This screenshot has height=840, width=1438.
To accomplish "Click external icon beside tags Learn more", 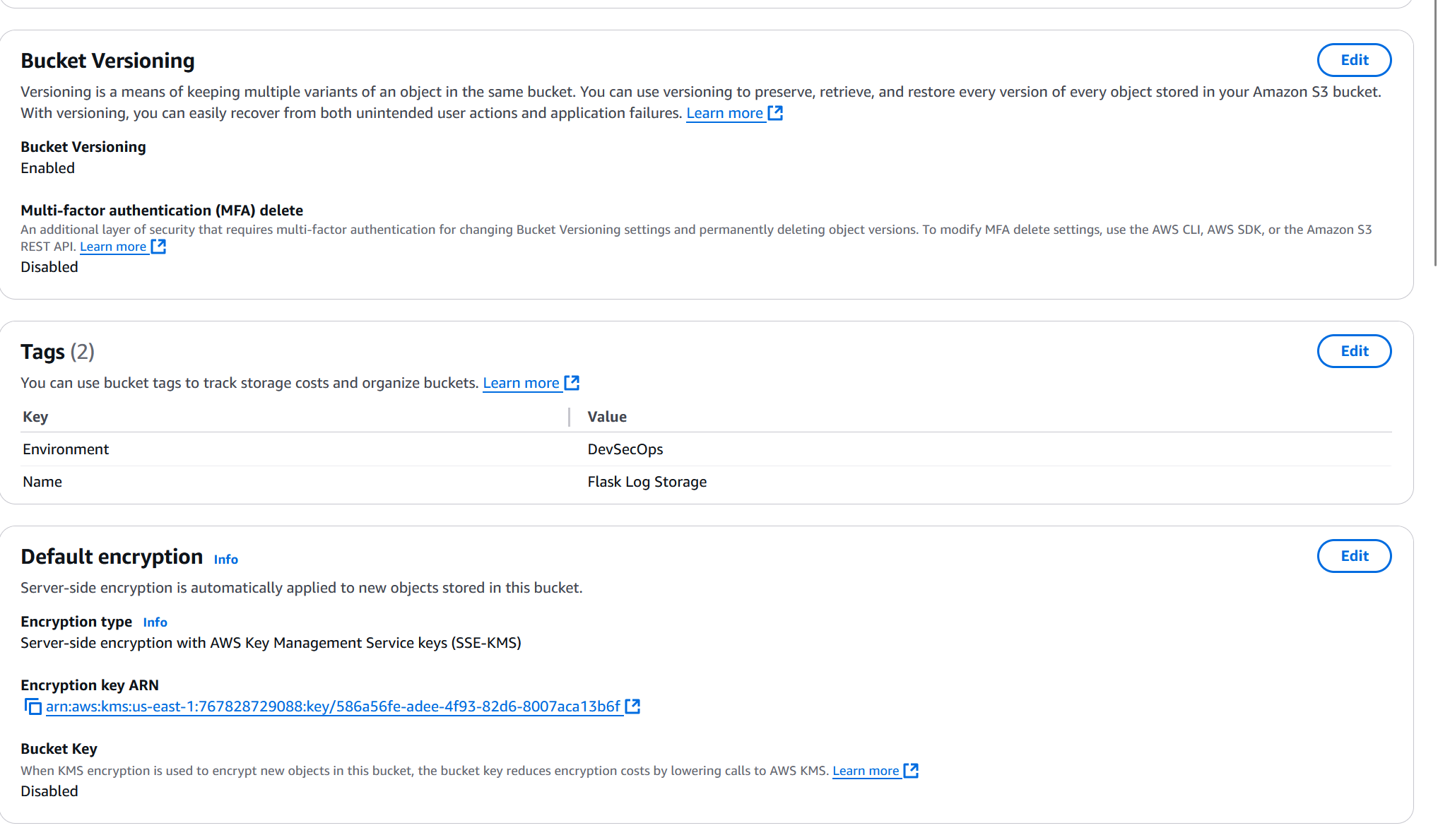I will [572, 383].
